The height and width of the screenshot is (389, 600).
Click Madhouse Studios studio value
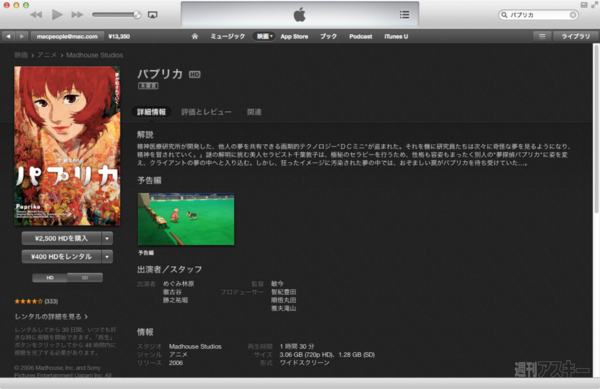click(x=195, y=347)
